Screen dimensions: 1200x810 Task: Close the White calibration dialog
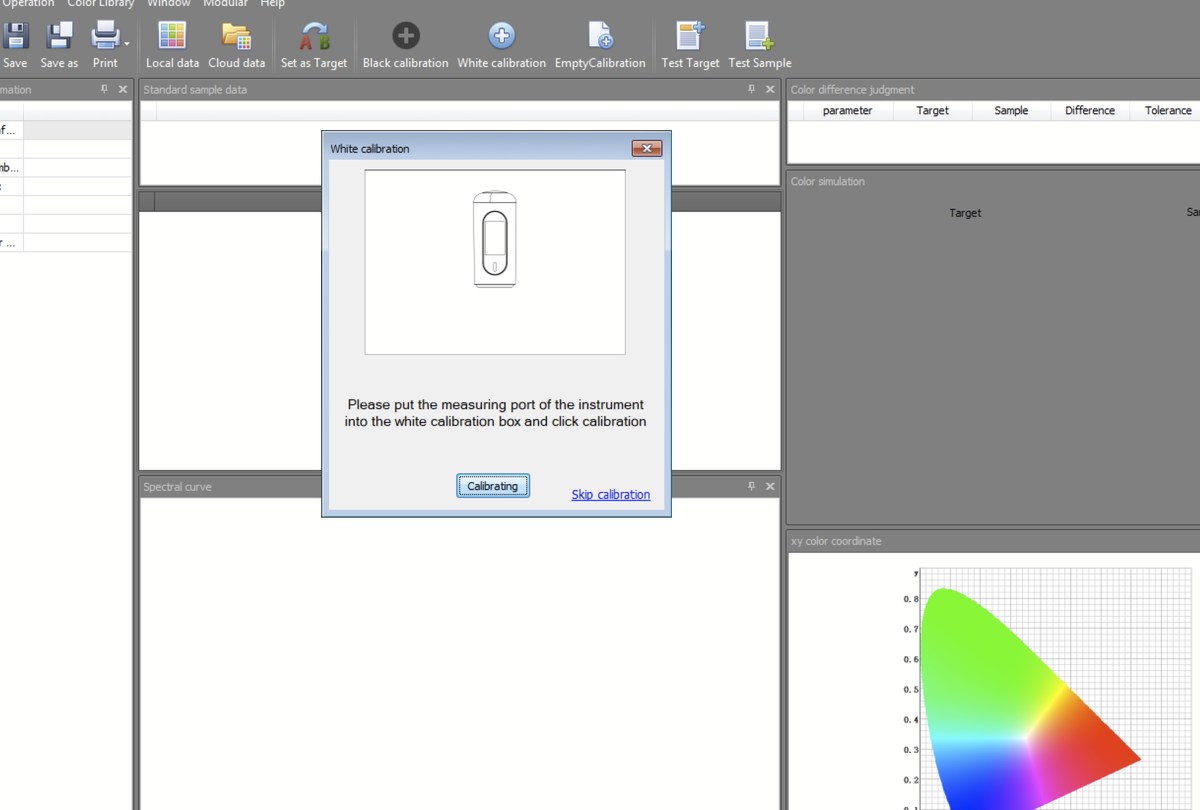tap(647, 148)
